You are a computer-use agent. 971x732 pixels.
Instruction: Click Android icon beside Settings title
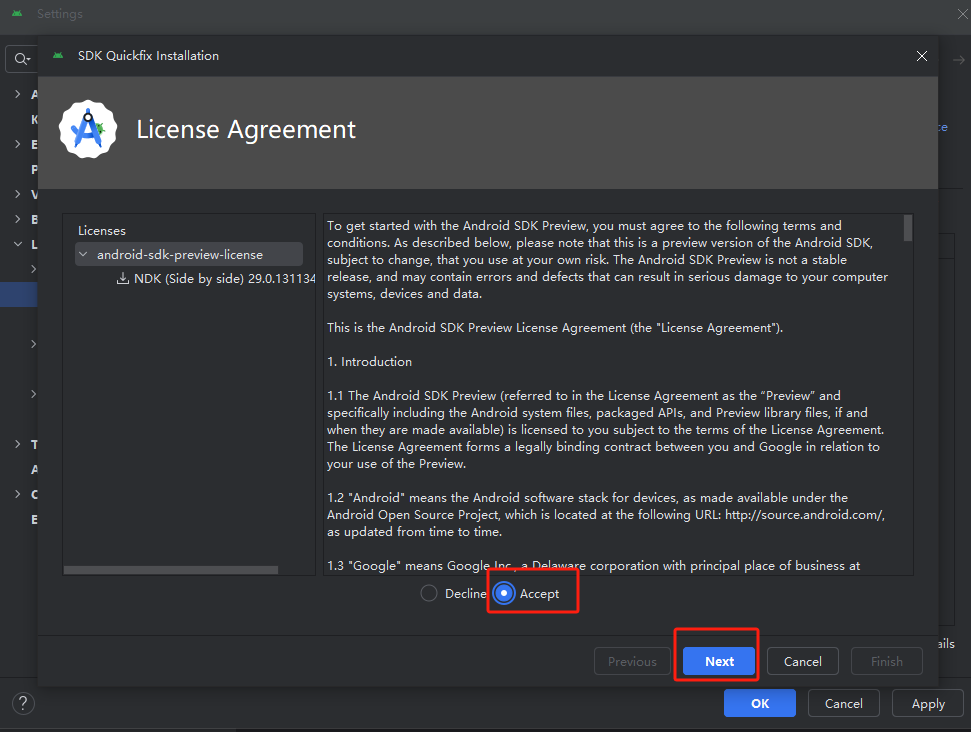point(17,14)
